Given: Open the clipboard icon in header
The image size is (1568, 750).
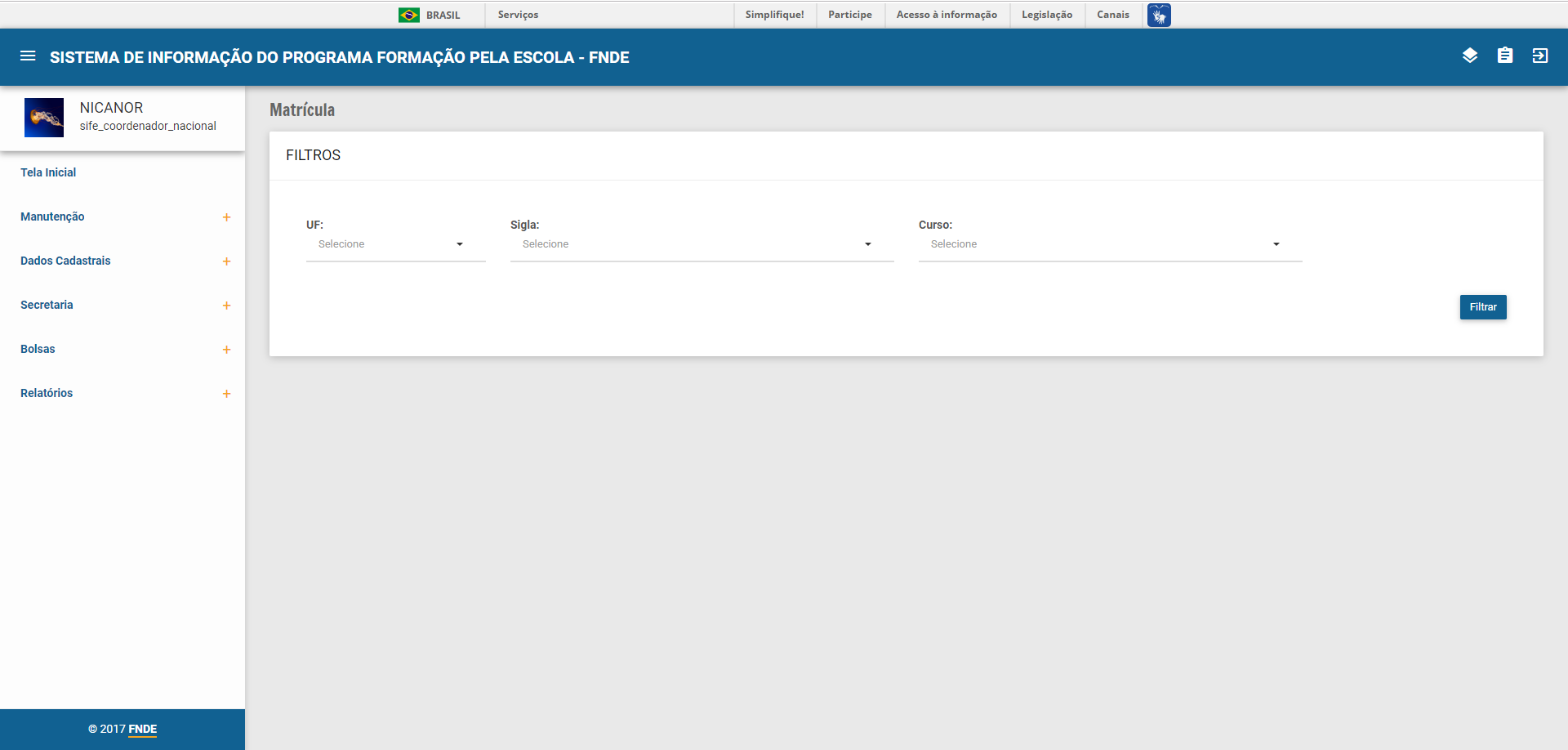Looking at the screenshot, I should (1504, 56).
